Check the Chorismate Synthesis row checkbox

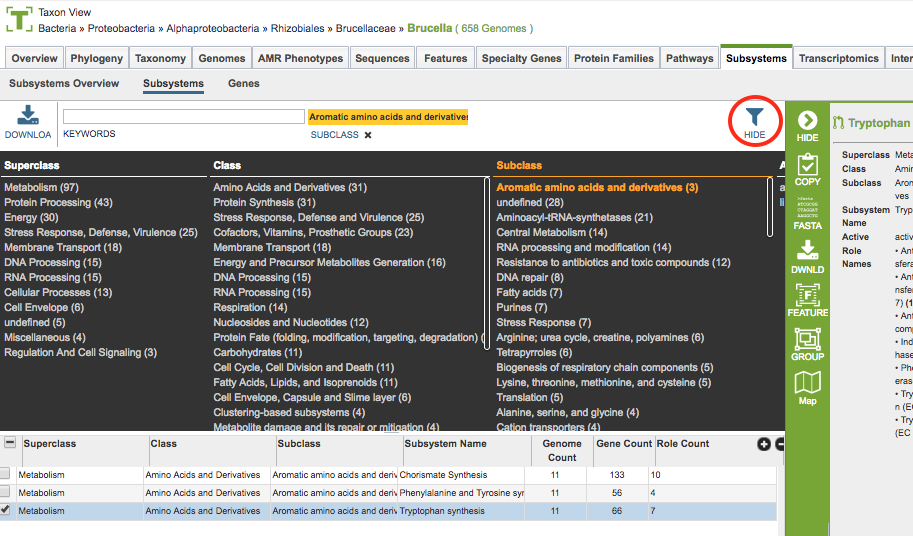click(x=5, y=474)
